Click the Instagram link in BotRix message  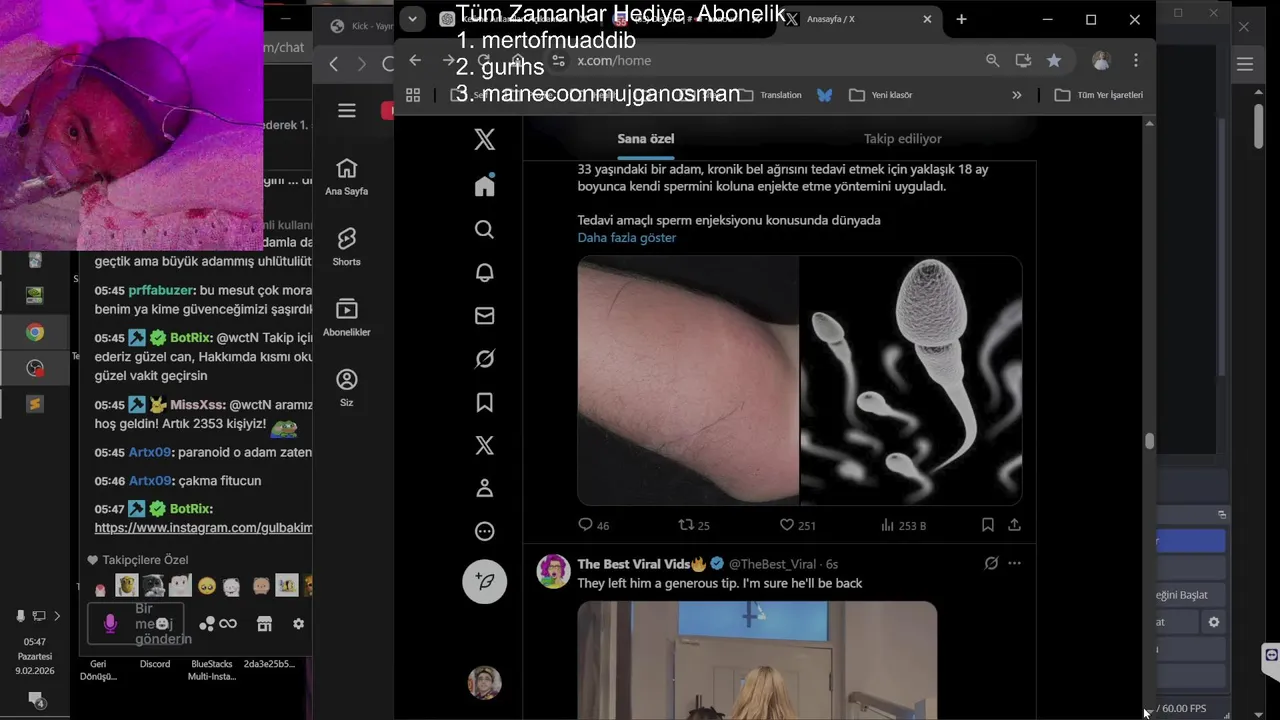point(203,528)
